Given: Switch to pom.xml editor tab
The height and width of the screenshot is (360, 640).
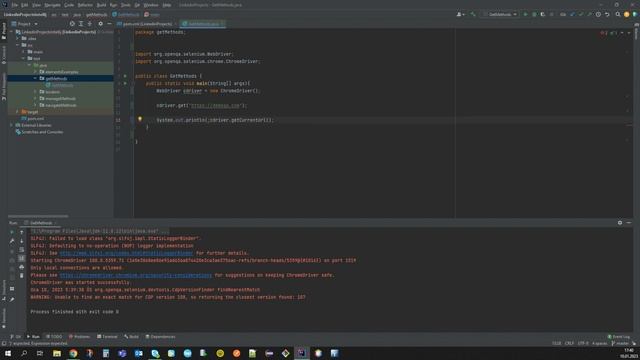Looking at the screenshot, I should (x=147, y=24).
